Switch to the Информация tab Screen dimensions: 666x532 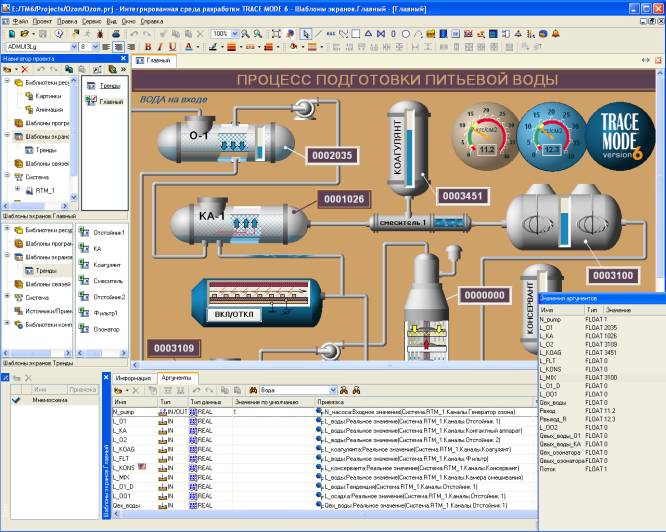point(133,378)
